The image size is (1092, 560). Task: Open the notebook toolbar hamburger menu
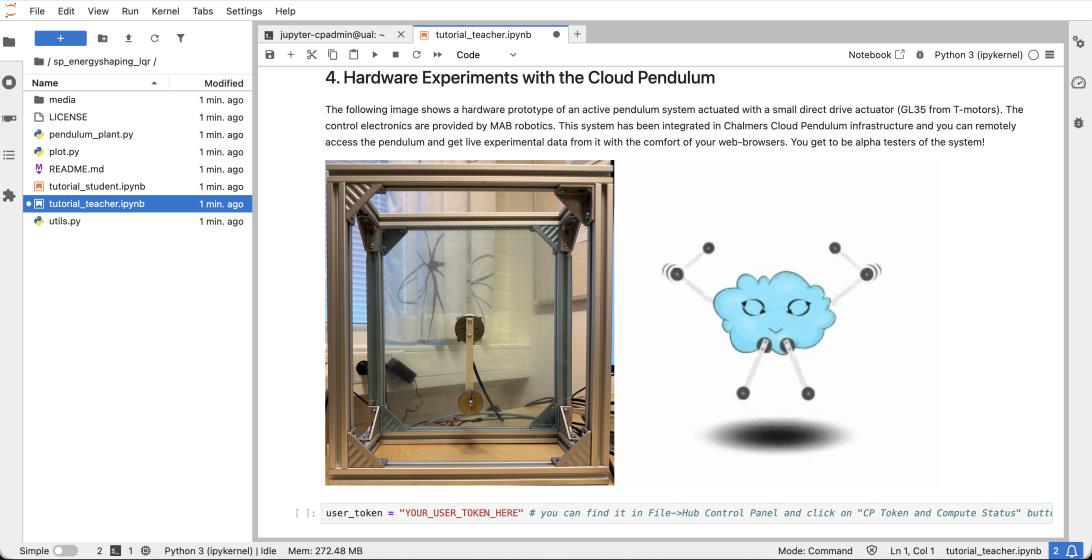1050,54
